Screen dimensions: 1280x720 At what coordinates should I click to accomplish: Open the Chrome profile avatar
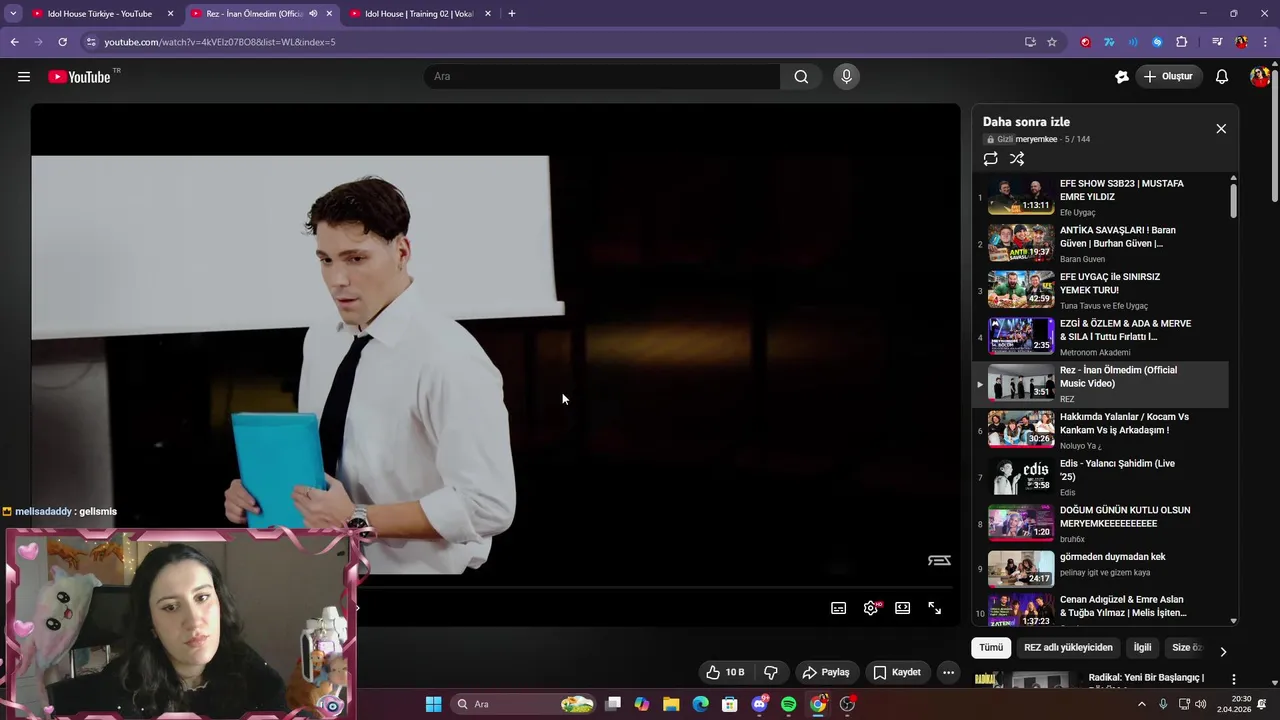[1241, 42]
